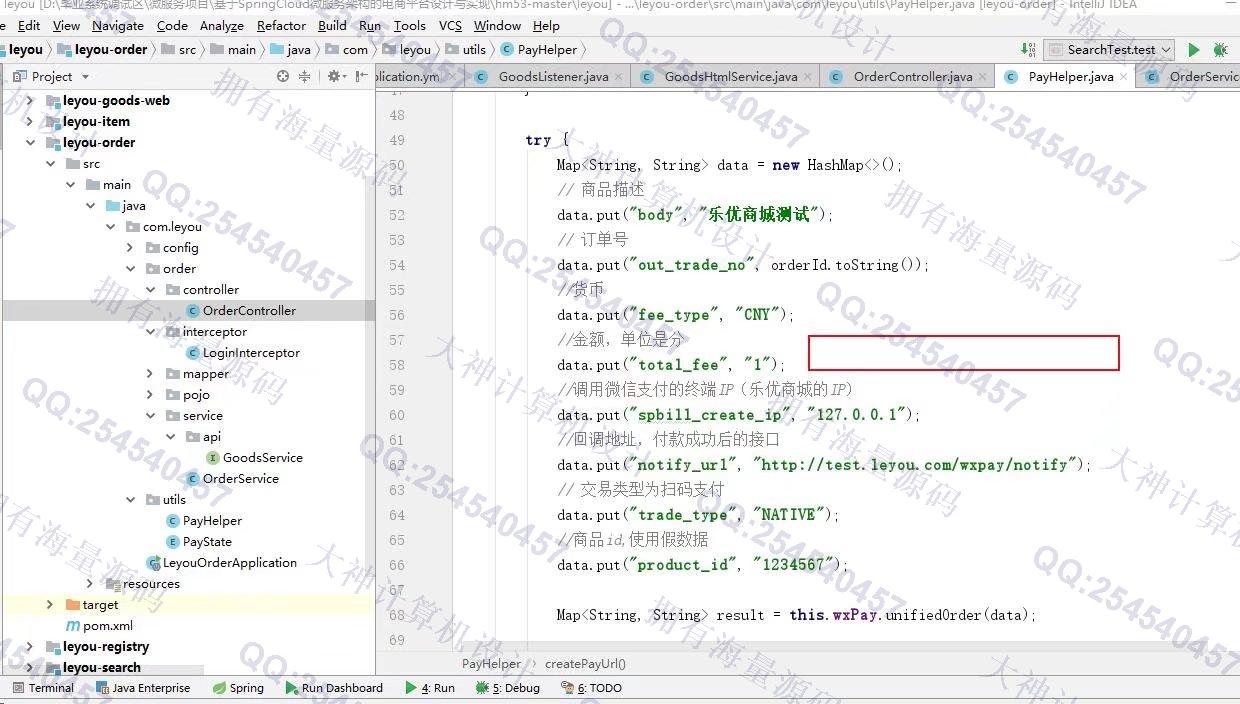Image resolution: width=1240 pixels, height=704 pixels.
Task: Select the LoginInterceptor class in the tree
Action: (x=251, y=352)
